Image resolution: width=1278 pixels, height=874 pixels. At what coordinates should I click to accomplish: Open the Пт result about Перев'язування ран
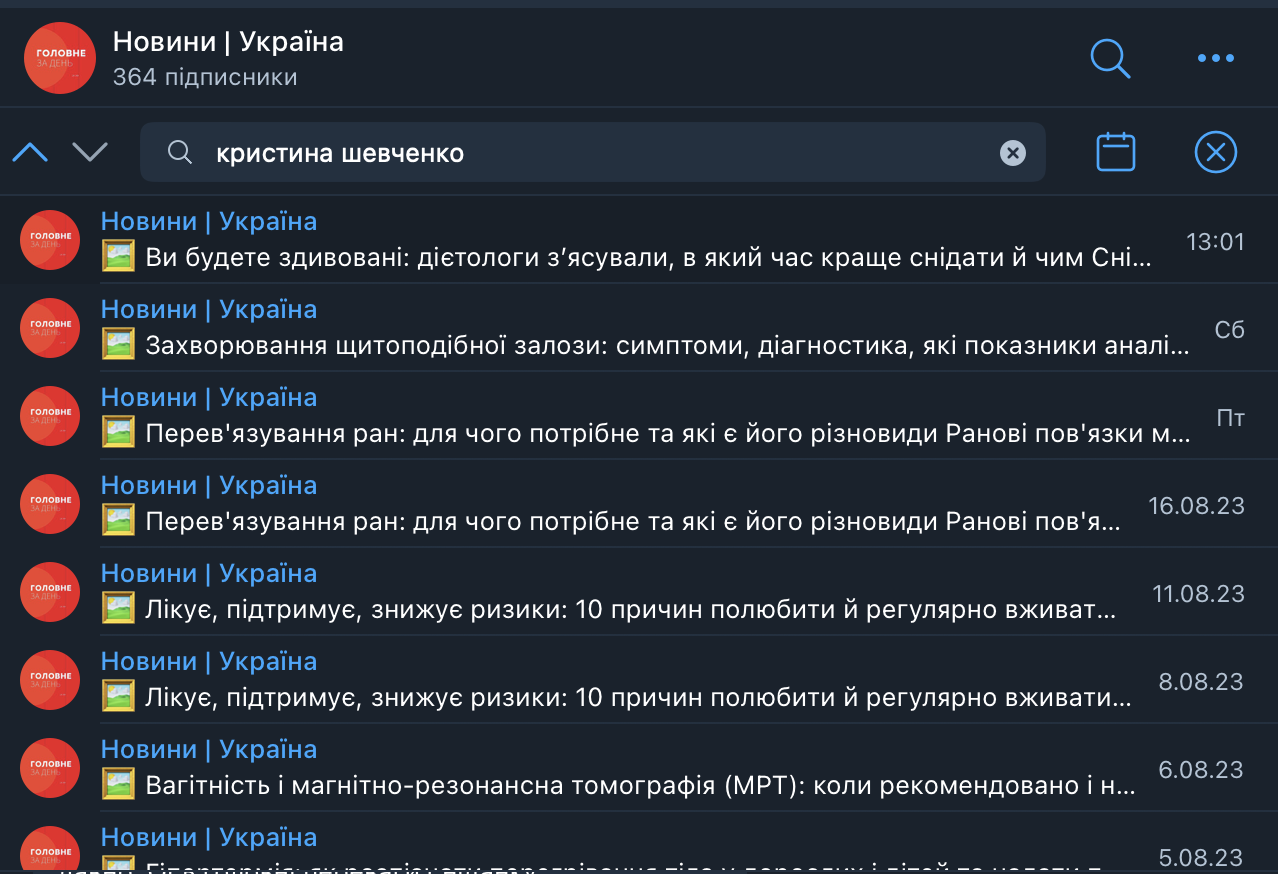[639, 416]
